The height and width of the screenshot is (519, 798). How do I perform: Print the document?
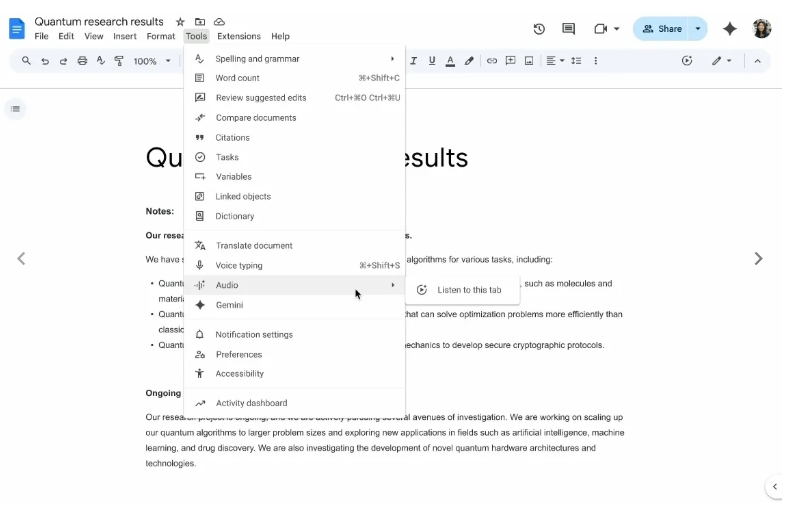coord(82,61)
